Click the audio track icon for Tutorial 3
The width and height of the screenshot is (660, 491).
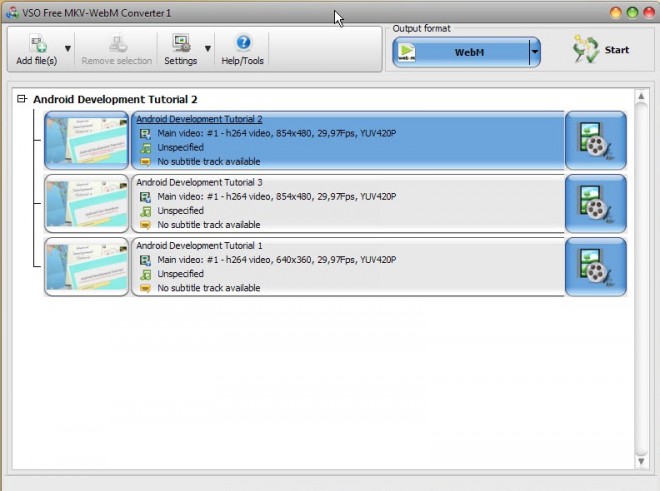145,211
